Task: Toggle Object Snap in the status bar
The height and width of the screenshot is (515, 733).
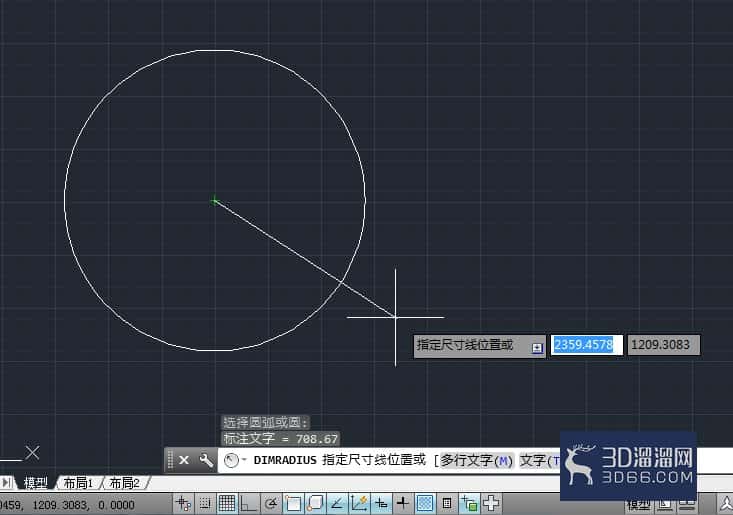Action: pos(294,503)
